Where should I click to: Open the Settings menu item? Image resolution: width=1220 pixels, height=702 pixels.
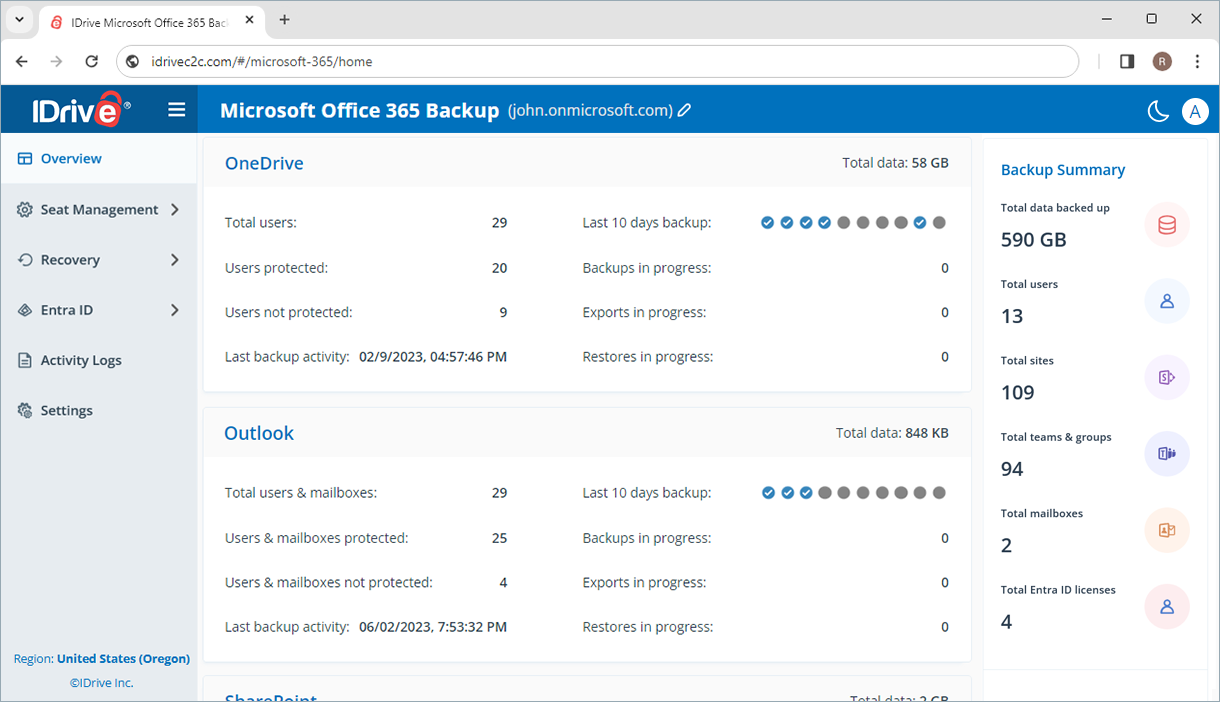99,411
